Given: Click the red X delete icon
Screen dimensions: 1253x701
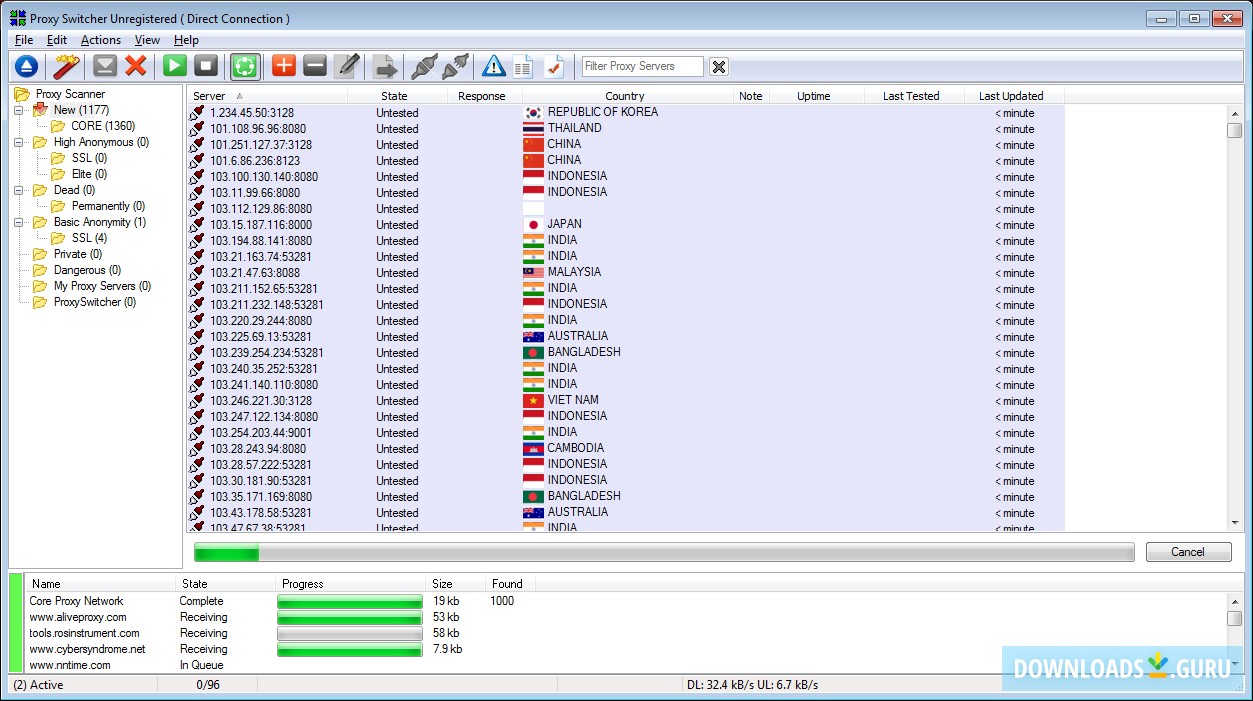Looking at the screenshot, I should [x=136, y=66].
